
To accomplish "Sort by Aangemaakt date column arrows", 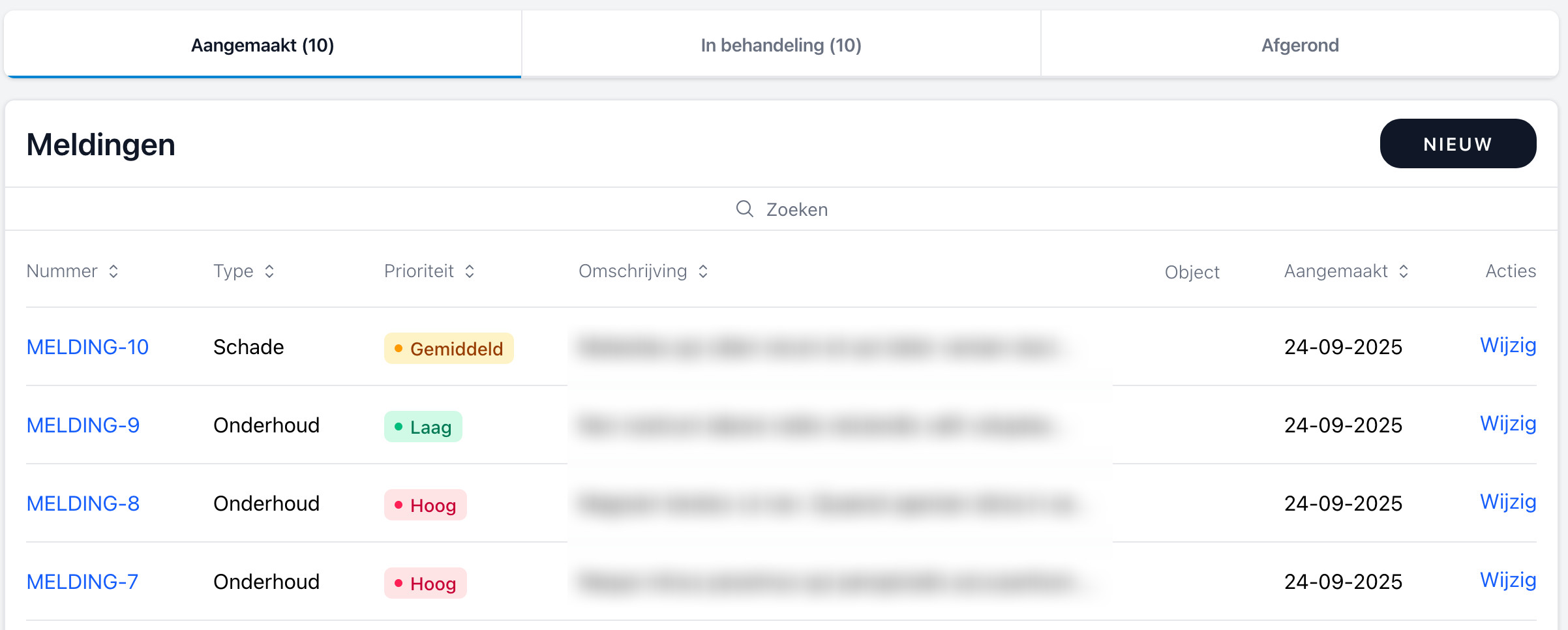I will coord(1404,271).
